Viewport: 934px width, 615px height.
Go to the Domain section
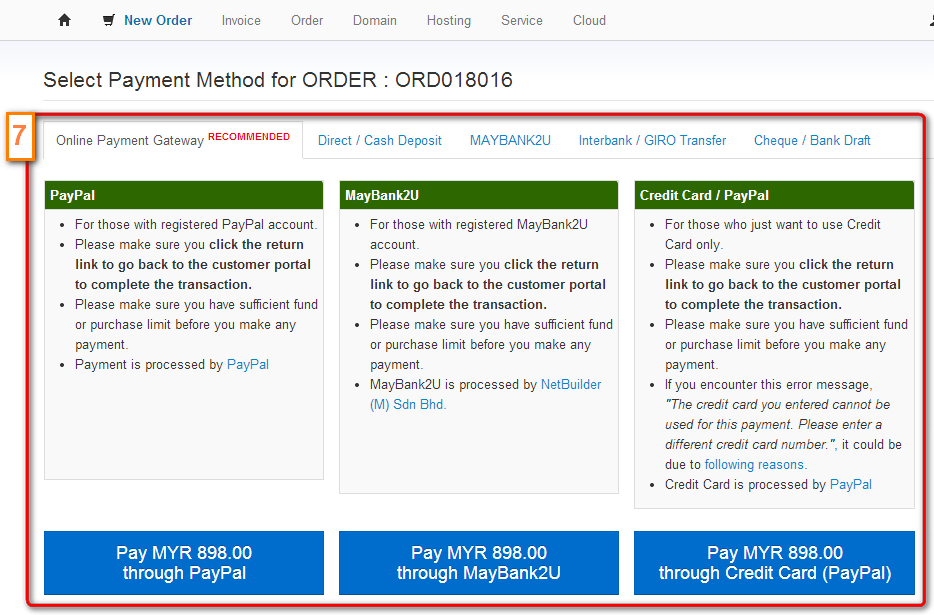(x=375, y=20)
